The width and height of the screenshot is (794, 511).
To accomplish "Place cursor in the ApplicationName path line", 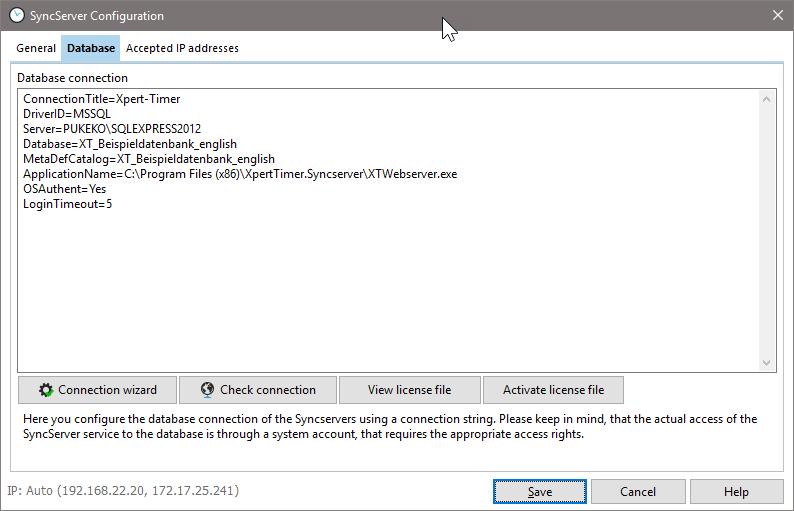I will click(240, 174).
